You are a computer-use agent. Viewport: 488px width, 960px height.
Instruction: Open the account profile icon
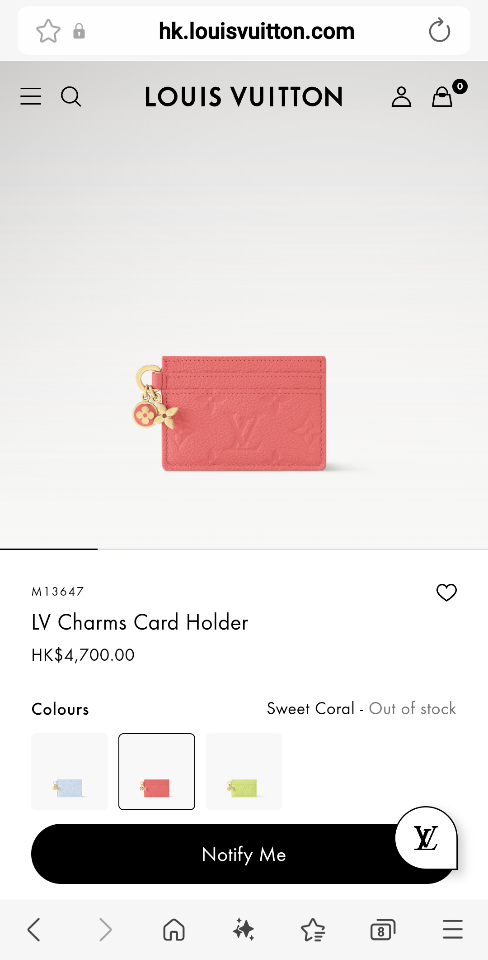(401, 97)
